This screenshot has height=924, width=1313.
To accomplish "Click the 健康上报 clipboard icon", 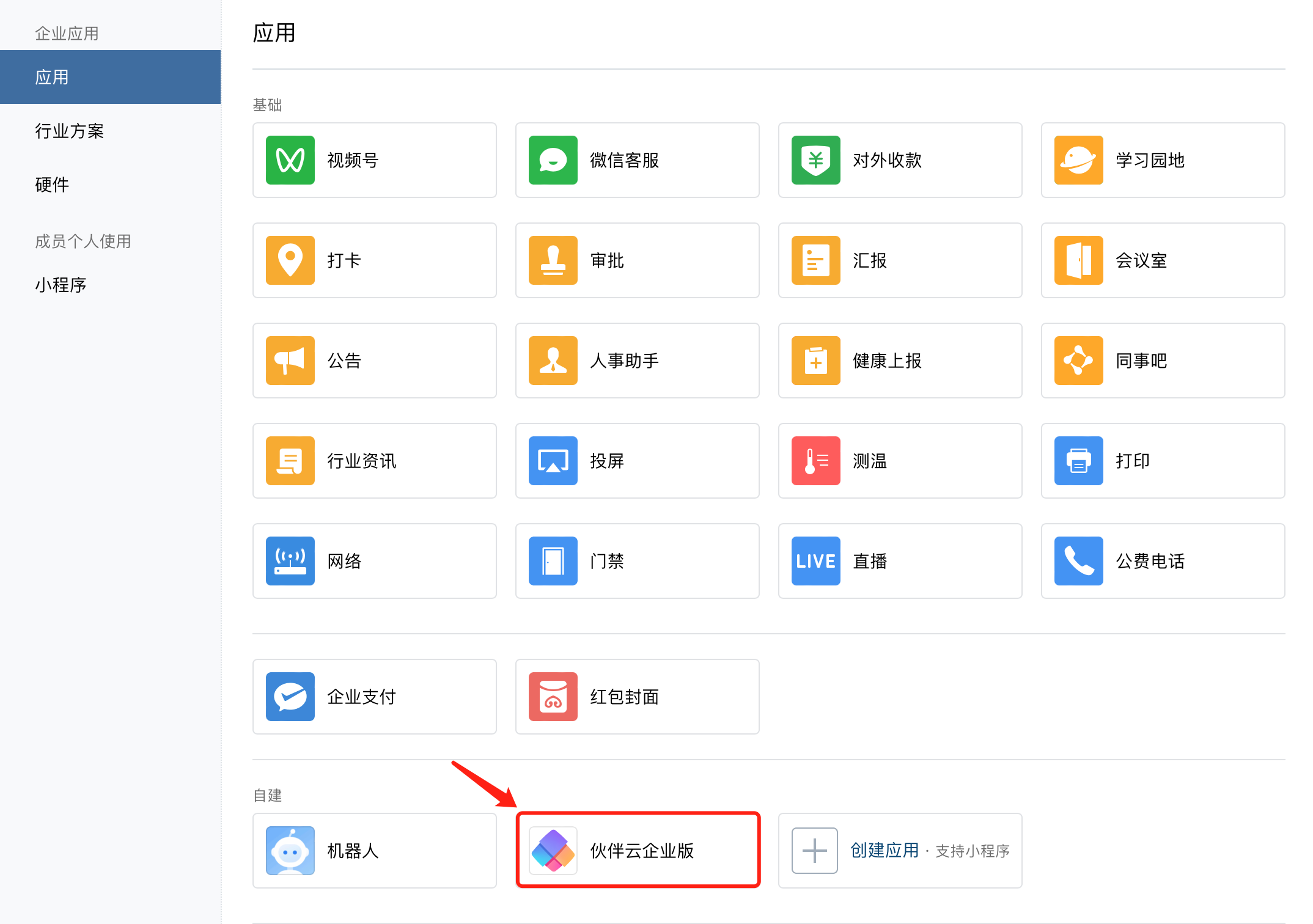I will coord(816,361).
